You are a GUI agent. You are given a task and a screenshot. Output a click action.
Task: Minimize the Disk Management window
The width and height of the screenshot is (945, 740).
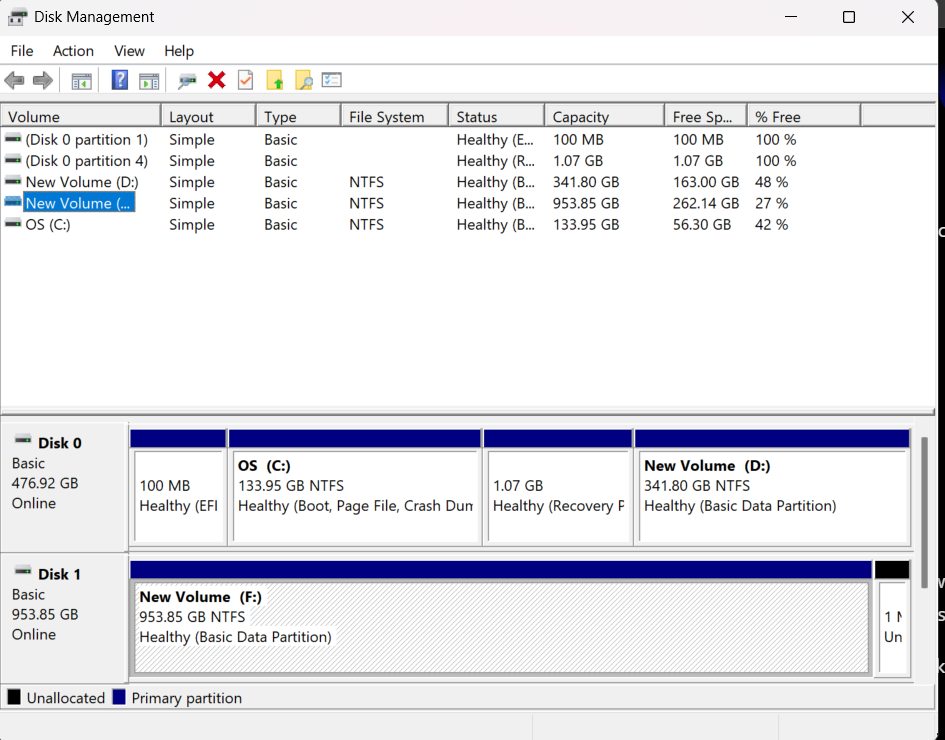coord(791,17)
